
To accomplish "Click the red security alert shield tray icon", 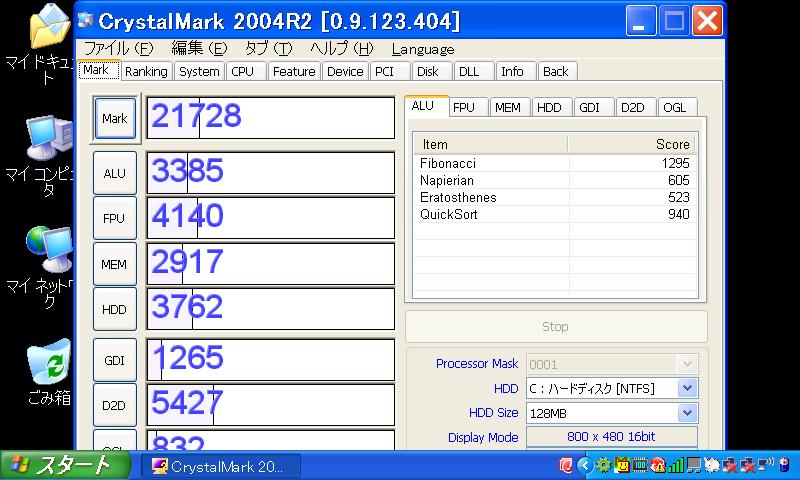I will (658, 465).
